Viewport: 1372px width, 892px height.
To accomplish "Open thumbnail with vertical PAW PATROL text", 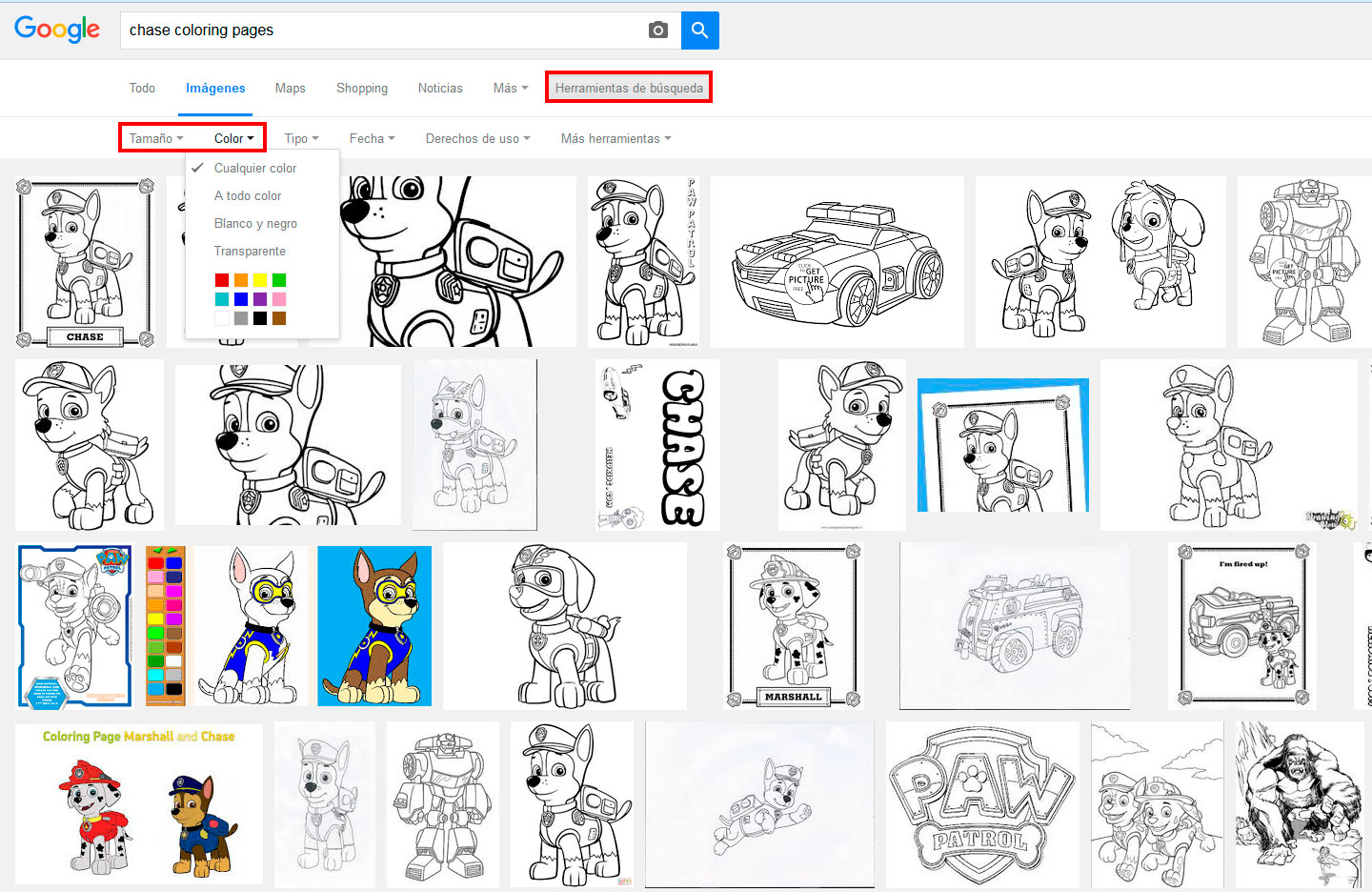I will pos(644,262).
